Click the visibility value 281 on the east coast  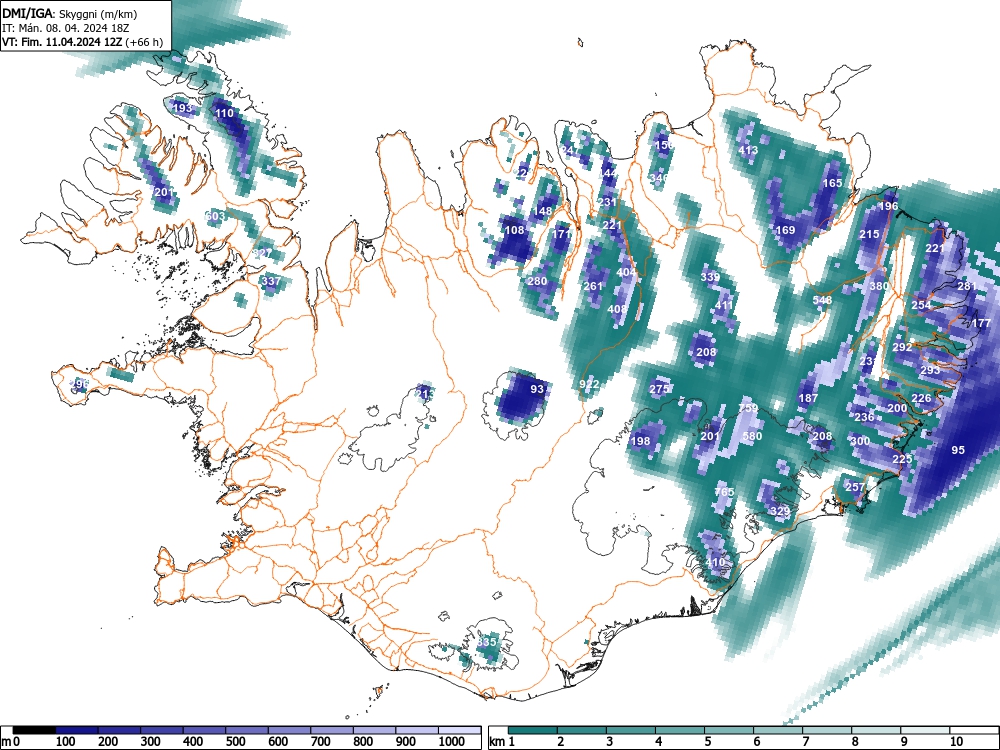point(967,286)
